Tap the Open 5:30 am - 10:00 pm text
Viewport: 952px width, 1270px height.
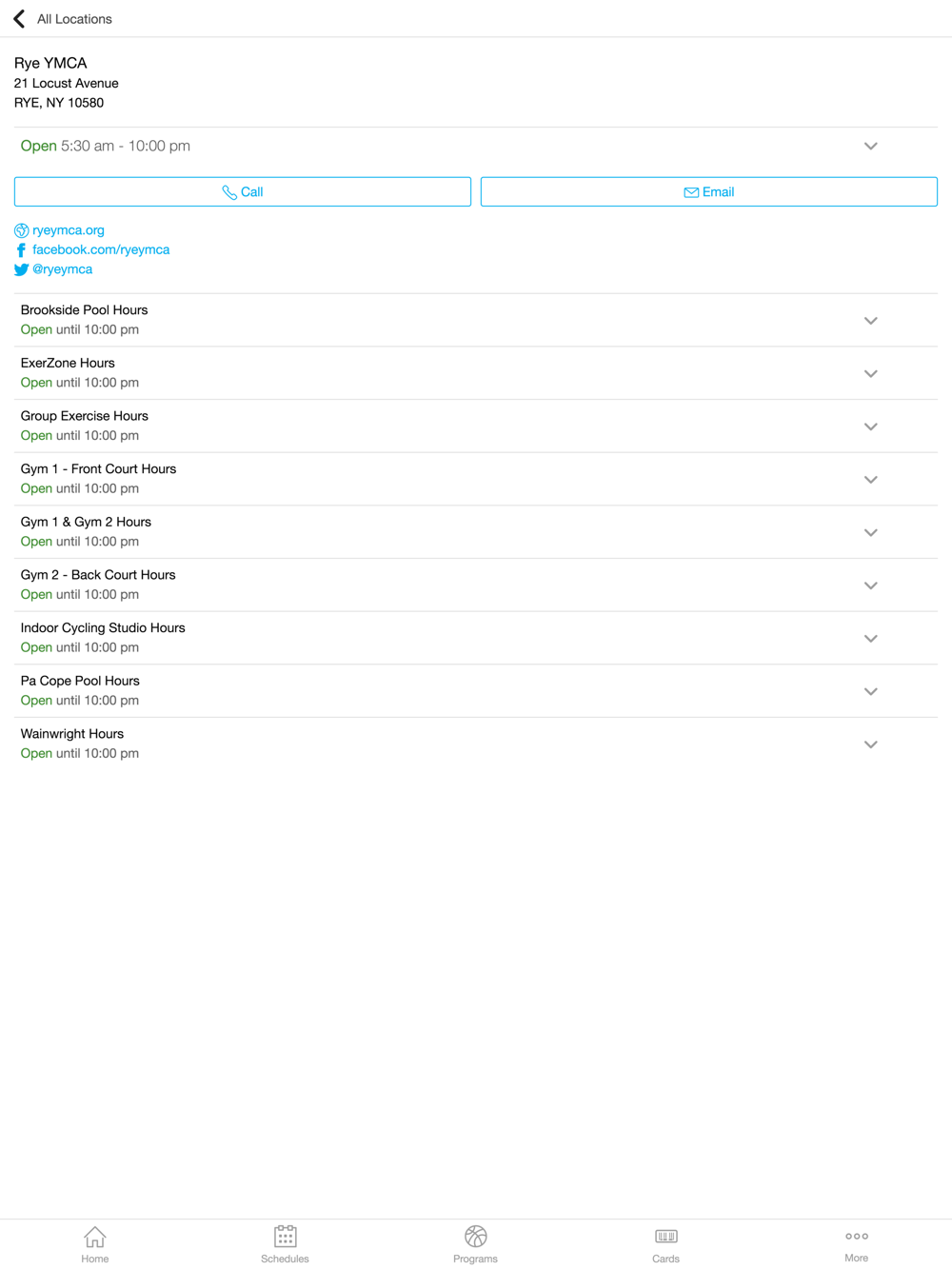(106, 146)
